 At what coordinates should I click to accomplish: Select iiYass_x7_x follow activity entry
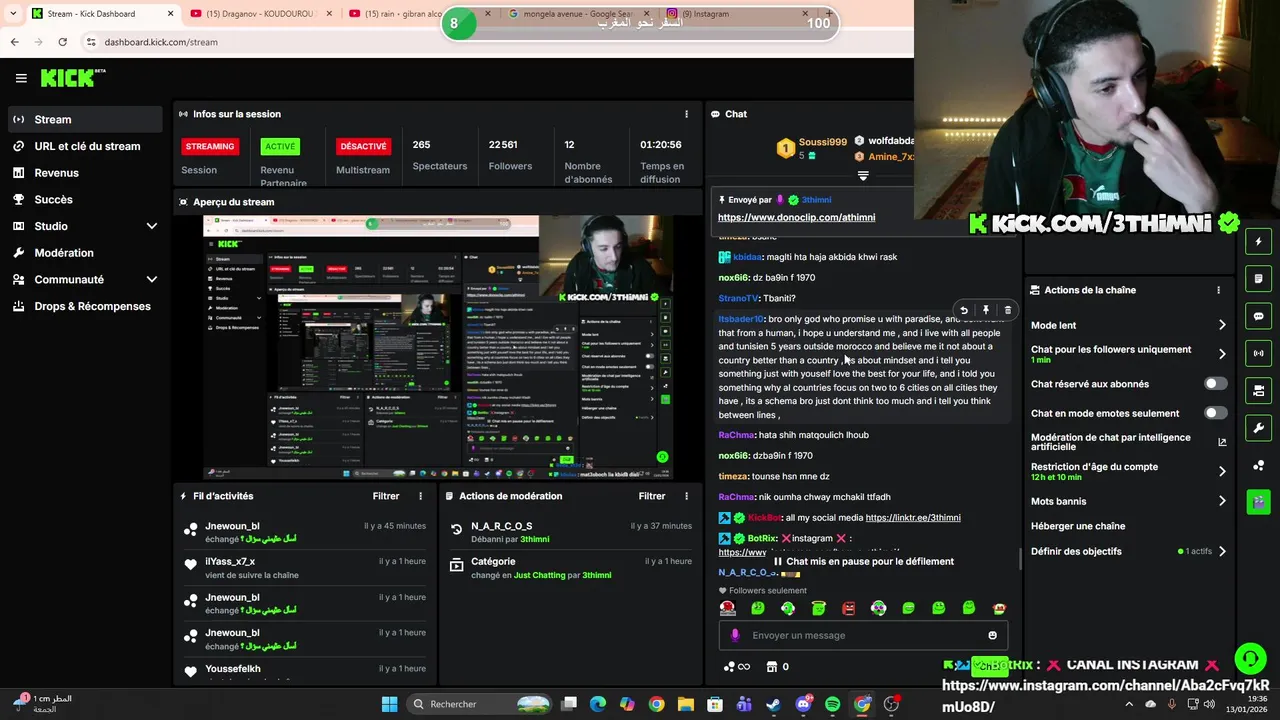tap(306, 567)
